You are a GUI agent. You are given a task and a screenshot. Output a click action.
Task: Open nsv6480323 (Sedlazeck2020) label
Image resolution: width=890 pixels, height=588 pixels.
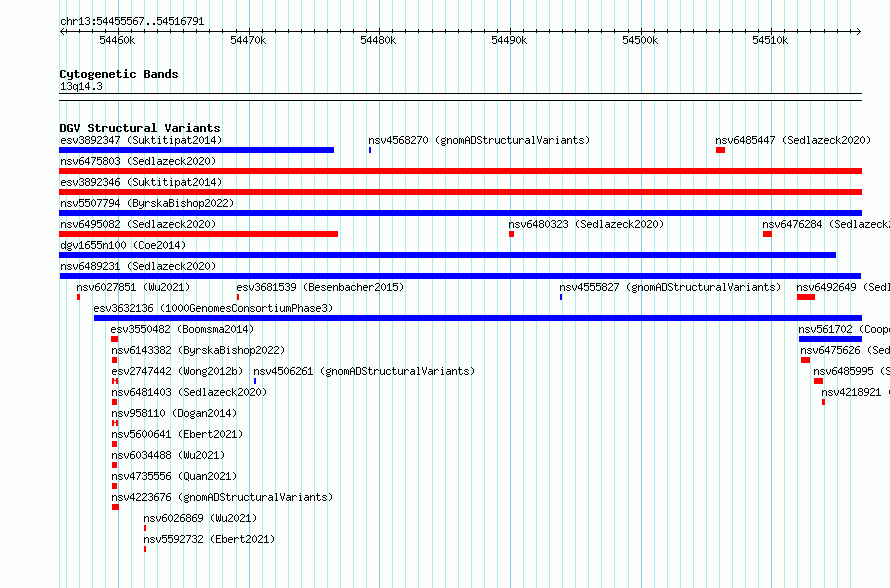pos(586,224)
